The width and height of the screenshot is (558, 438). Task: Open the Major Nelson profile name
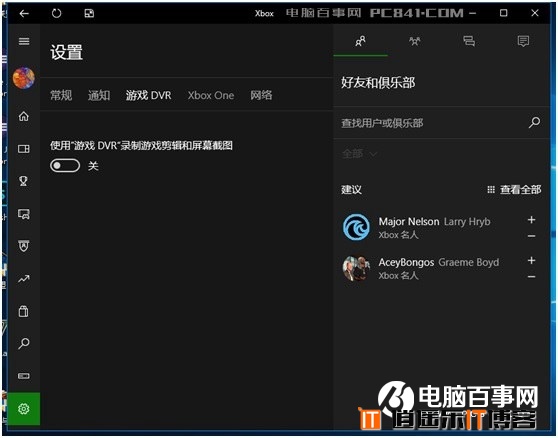click(409, 222)
